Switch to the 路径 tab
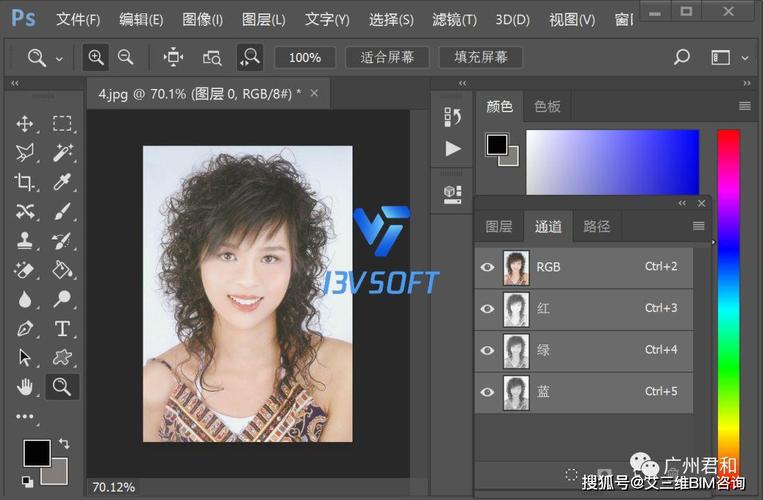Viewport: 763px width, 500px height. (x=597, y=226)
